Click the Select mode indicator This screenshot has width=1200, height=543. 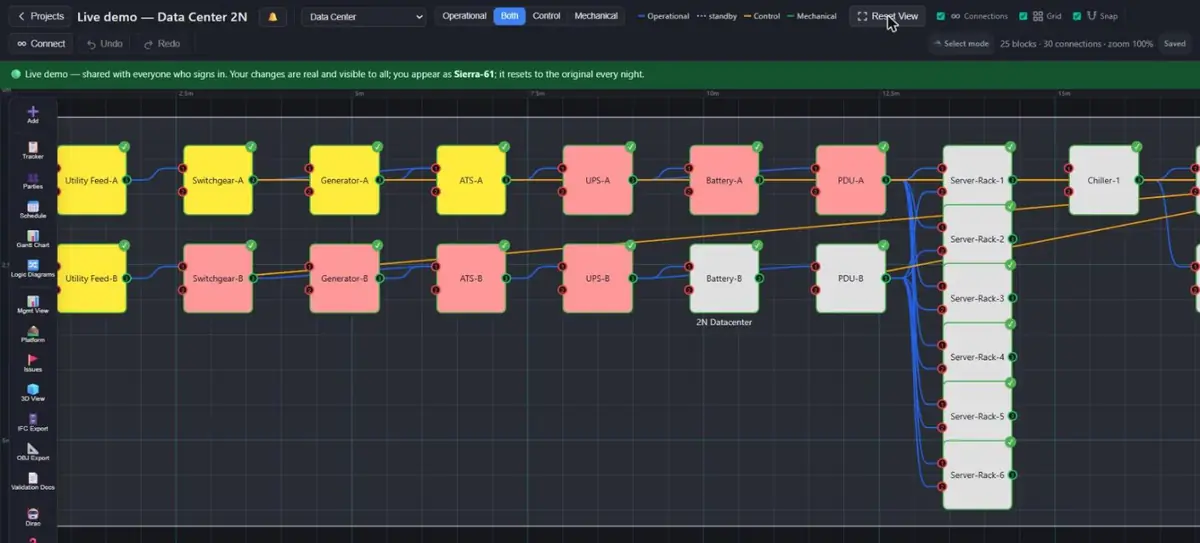tap(960, 44)
